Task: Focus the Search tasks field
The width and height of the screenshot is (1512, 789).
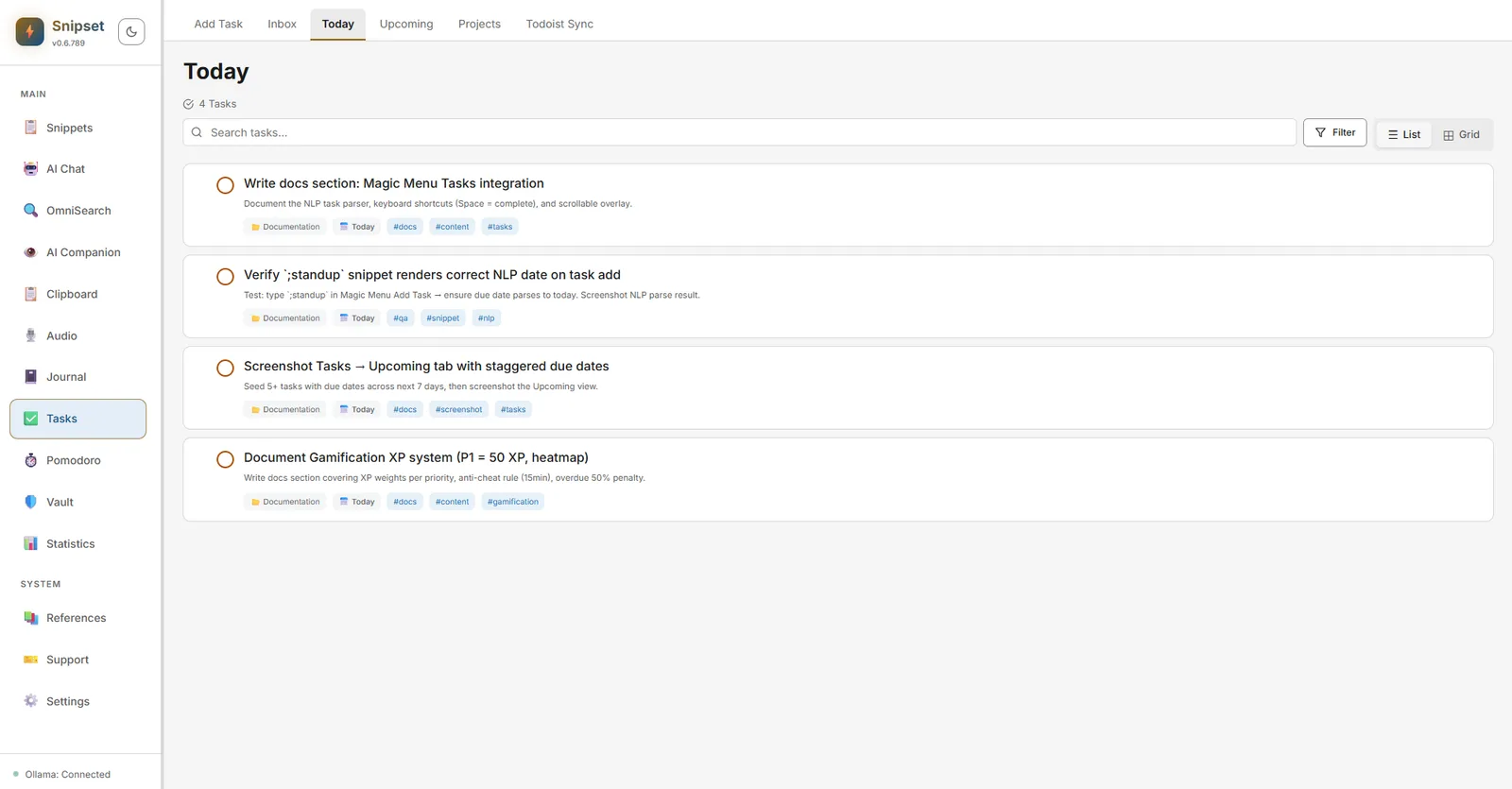Action: [739, 132]
